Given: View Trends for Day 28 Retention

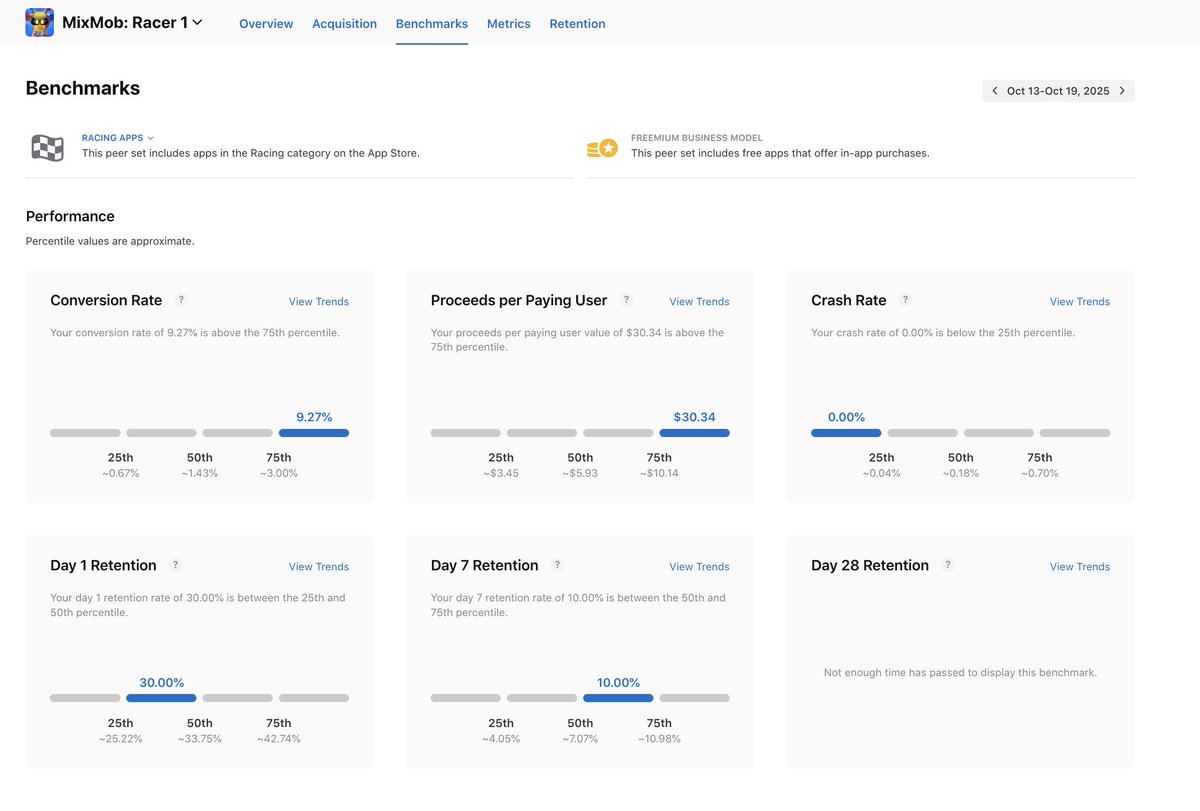Looking at the screenshot, I should tap(1080, 566).
